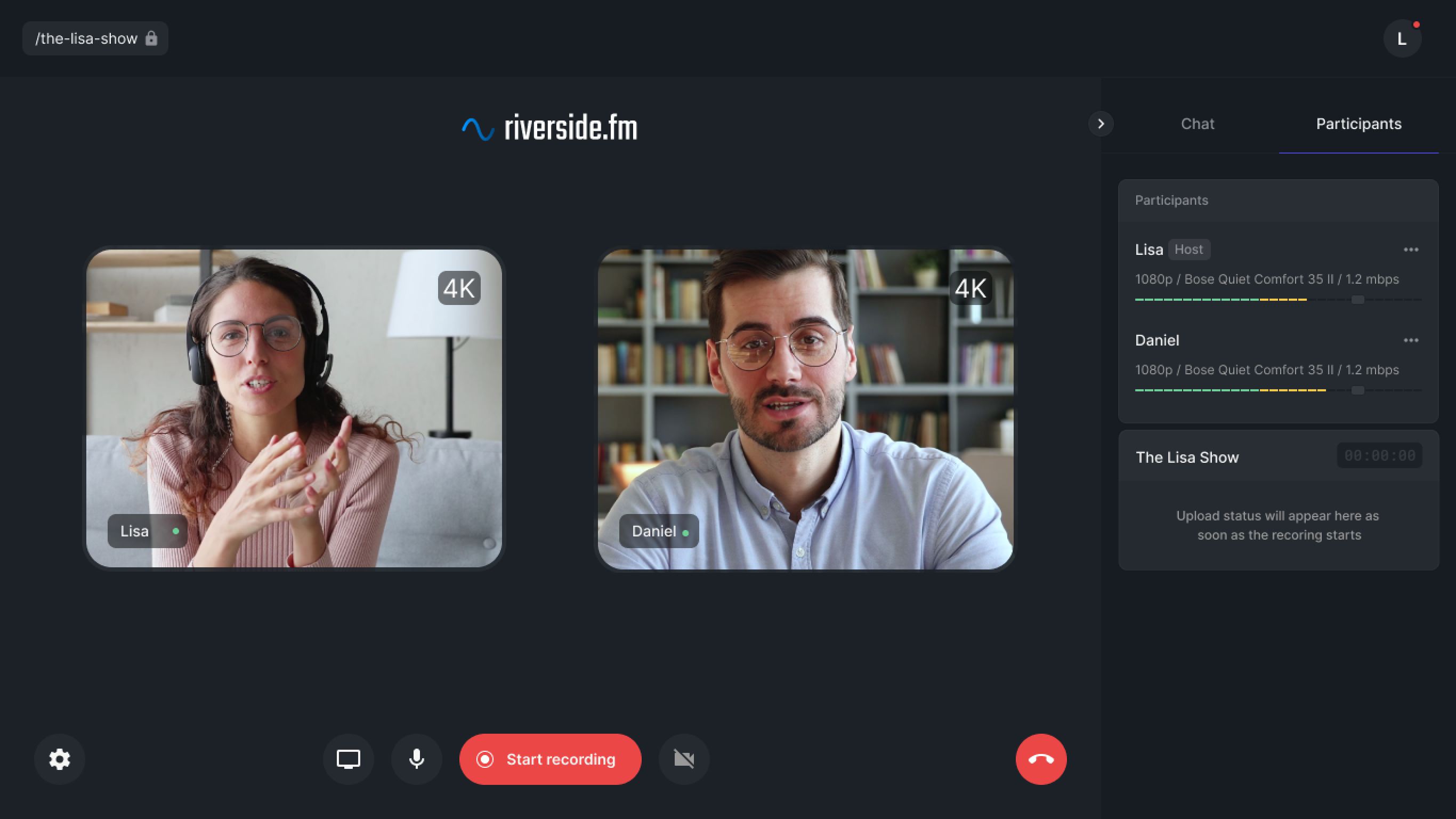1456x819 pixels.
Task: Open Daniel's three-dot options menu
Action: 1411,340
